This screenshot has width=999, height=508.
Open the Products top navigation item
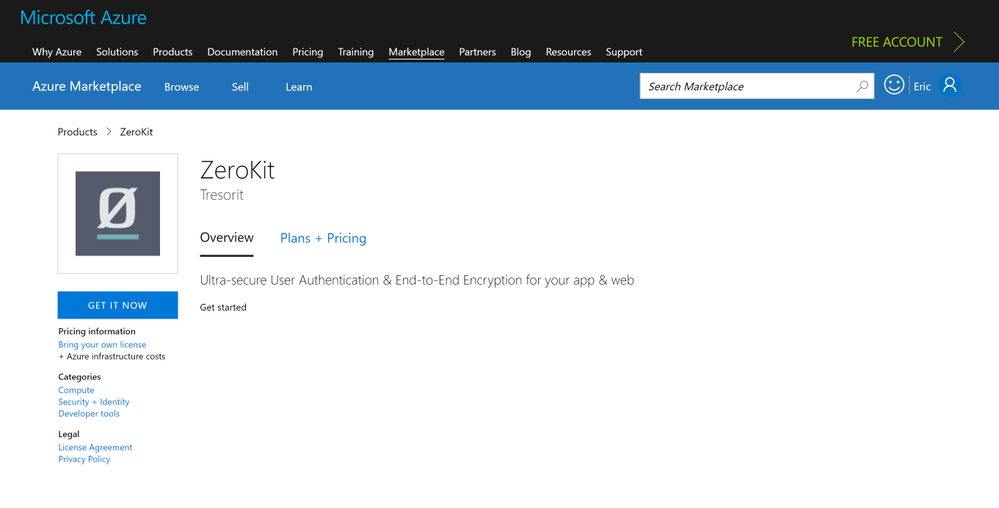(173, 52)
